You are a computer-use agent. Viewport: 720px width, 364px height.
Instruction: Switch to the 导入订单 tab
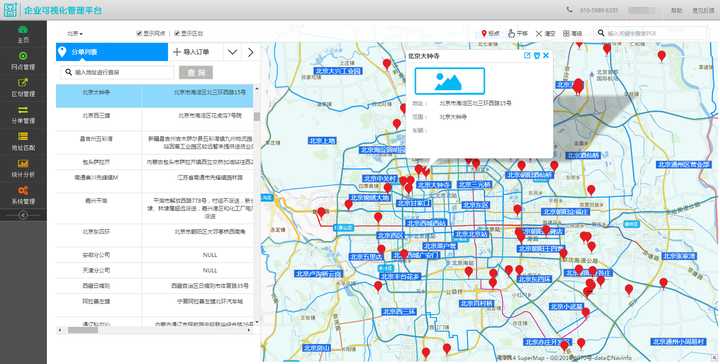pyautogui.click(x=195, y=52)
